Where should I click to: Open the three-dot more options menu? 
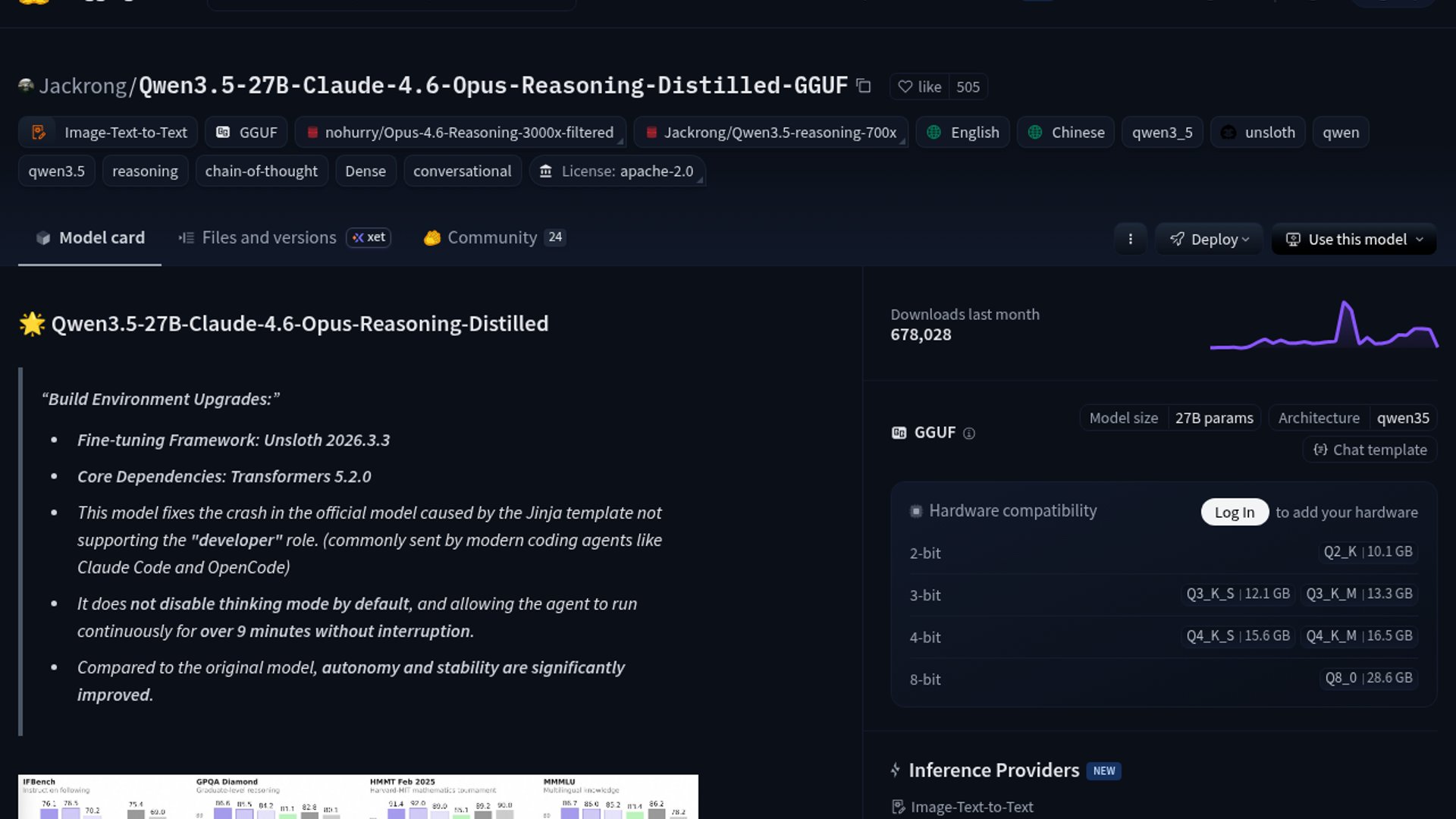point(1130,239)
